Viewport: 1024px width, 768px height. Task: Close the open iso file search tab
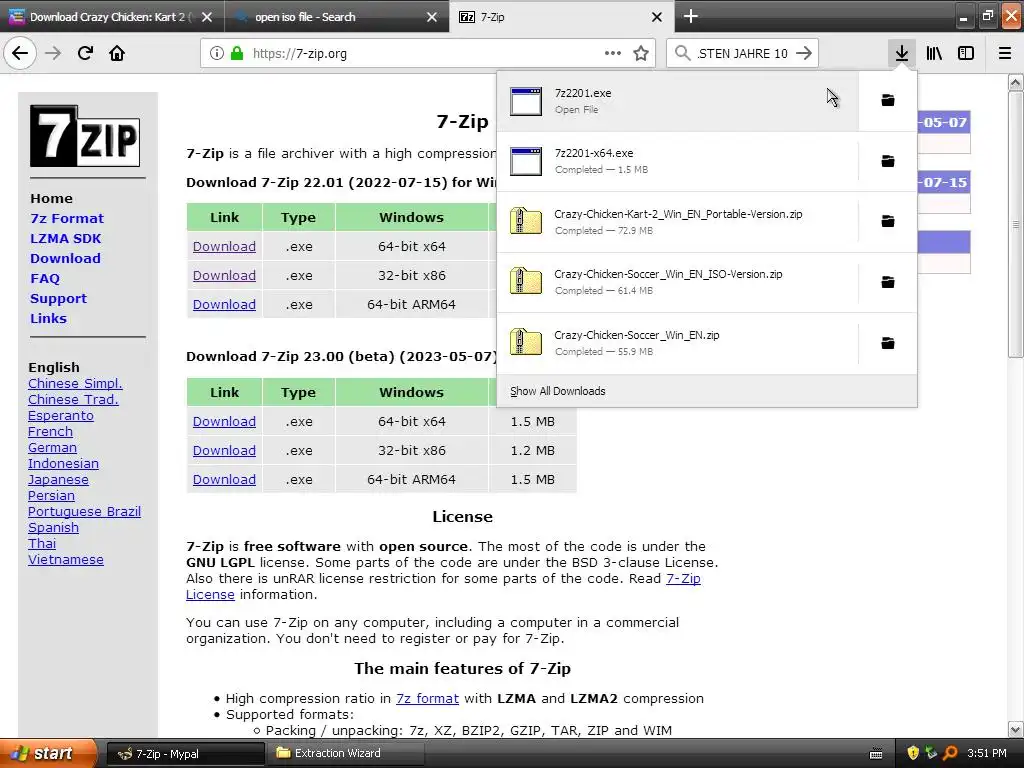(432, 17)
